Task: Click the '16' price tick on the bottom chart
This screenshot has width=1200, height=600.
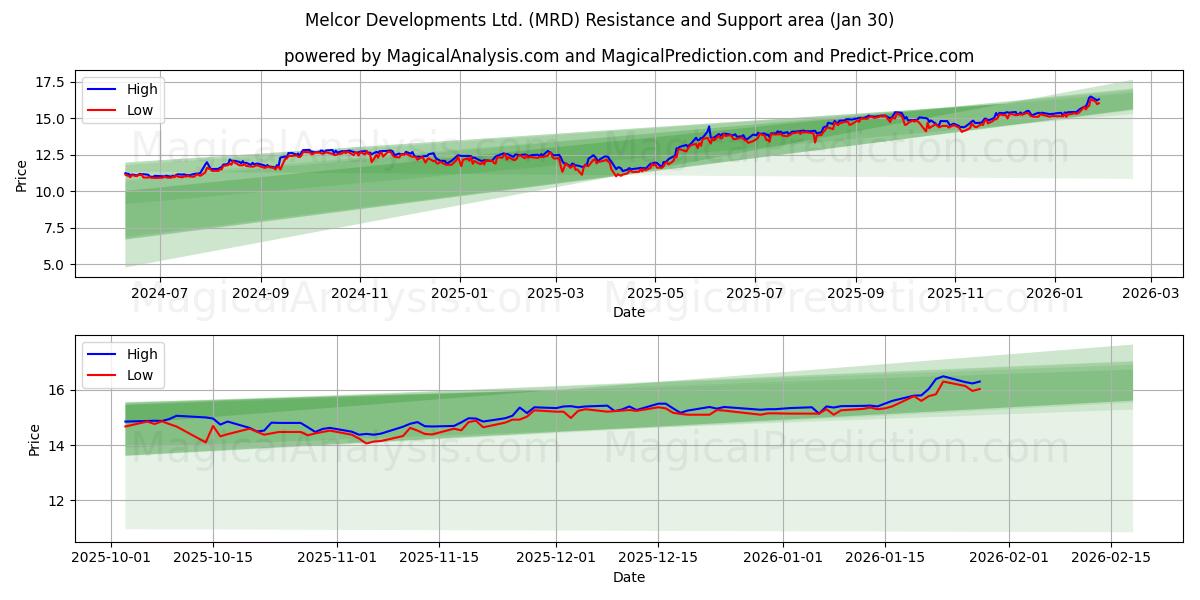Action: [59, 390]
